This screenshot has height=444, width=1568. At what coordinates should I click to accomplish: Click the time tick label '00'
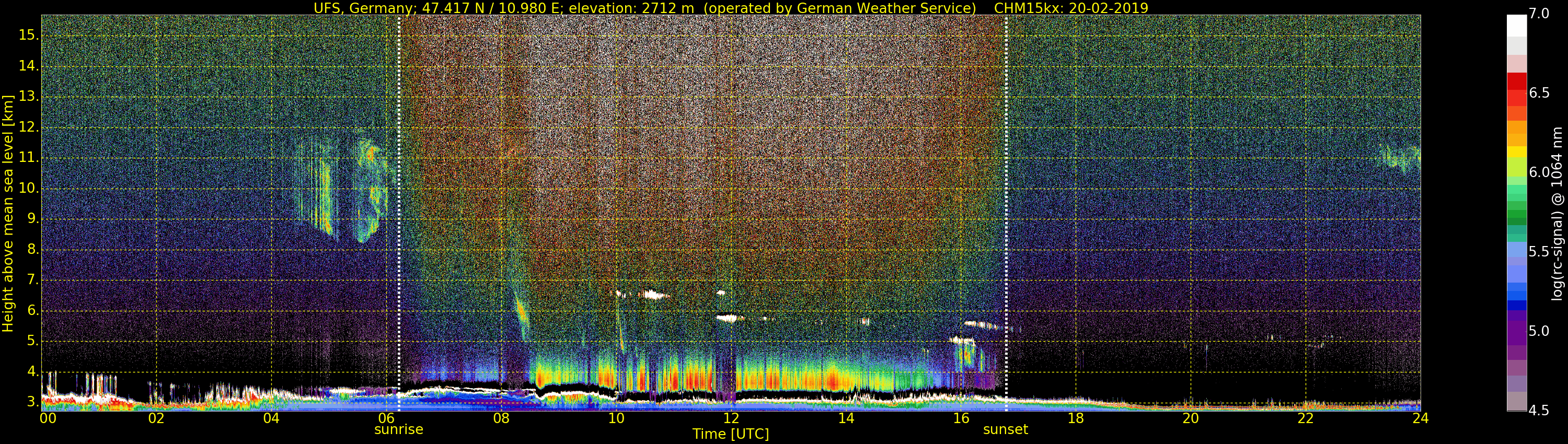(48, 418)
